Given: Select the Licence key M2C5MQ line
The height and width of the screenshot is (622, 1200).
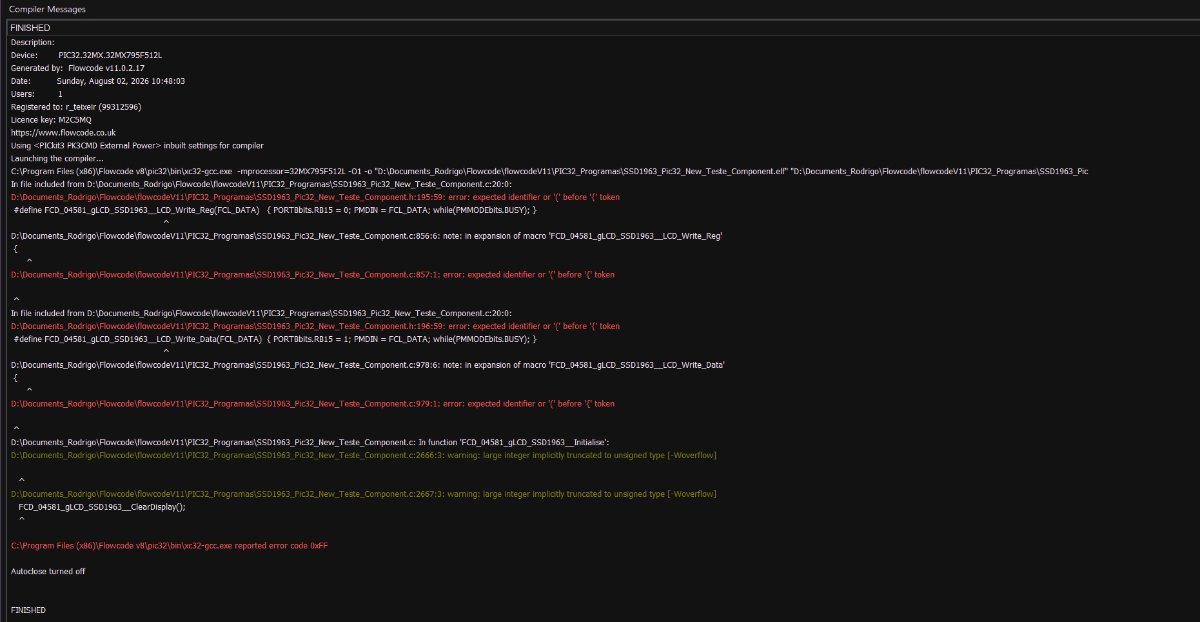Looking at the screenshot, I should point(50,119).
